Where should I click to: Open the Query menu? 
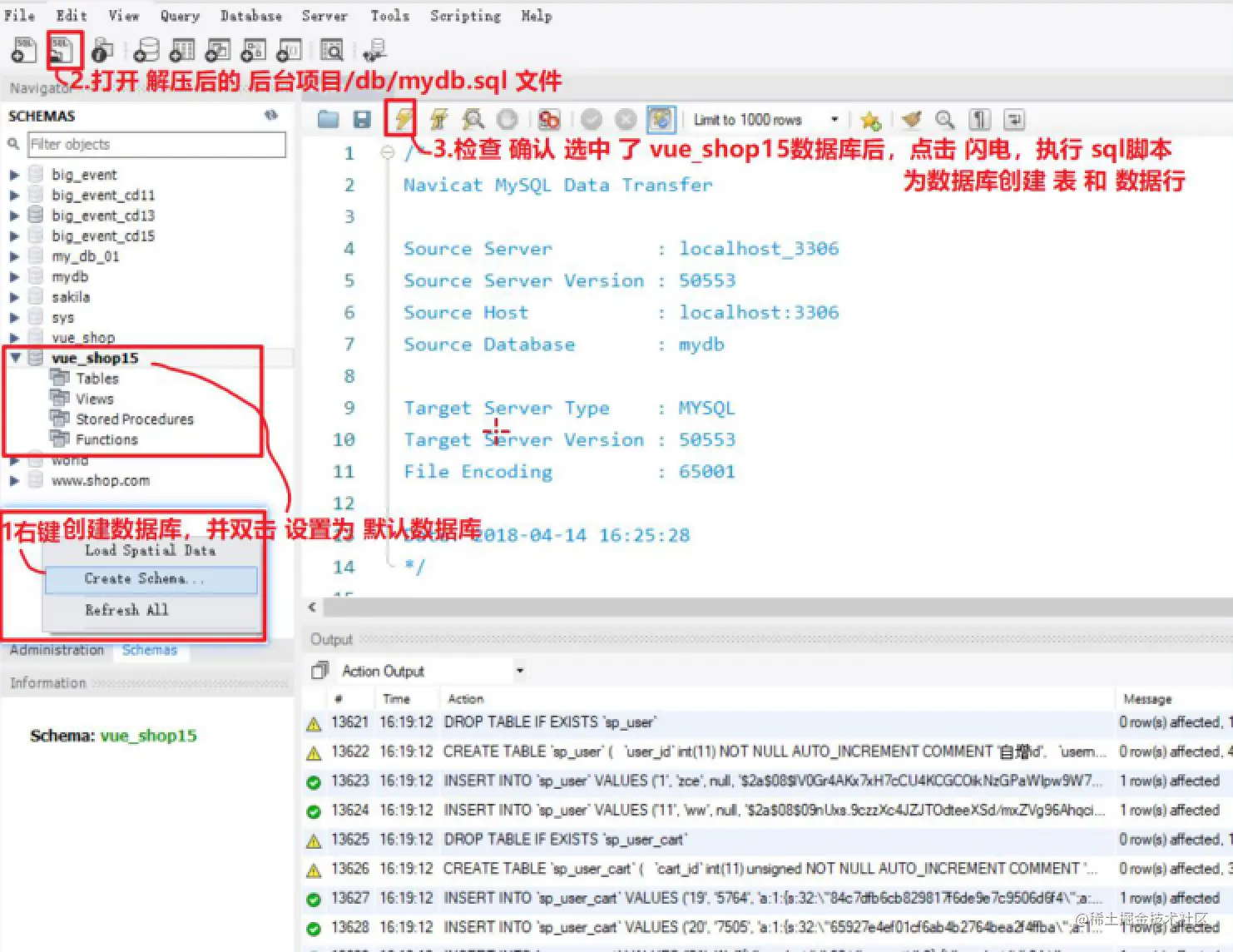click(180, 15)
